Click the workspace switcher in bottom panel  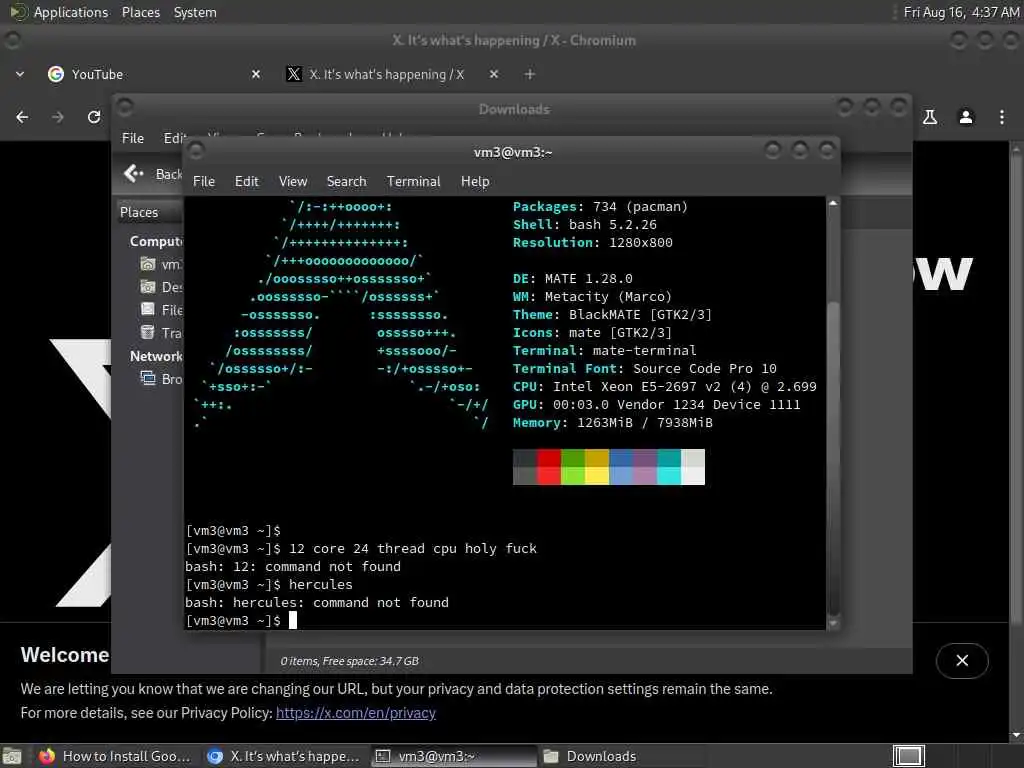coord(908,756)
